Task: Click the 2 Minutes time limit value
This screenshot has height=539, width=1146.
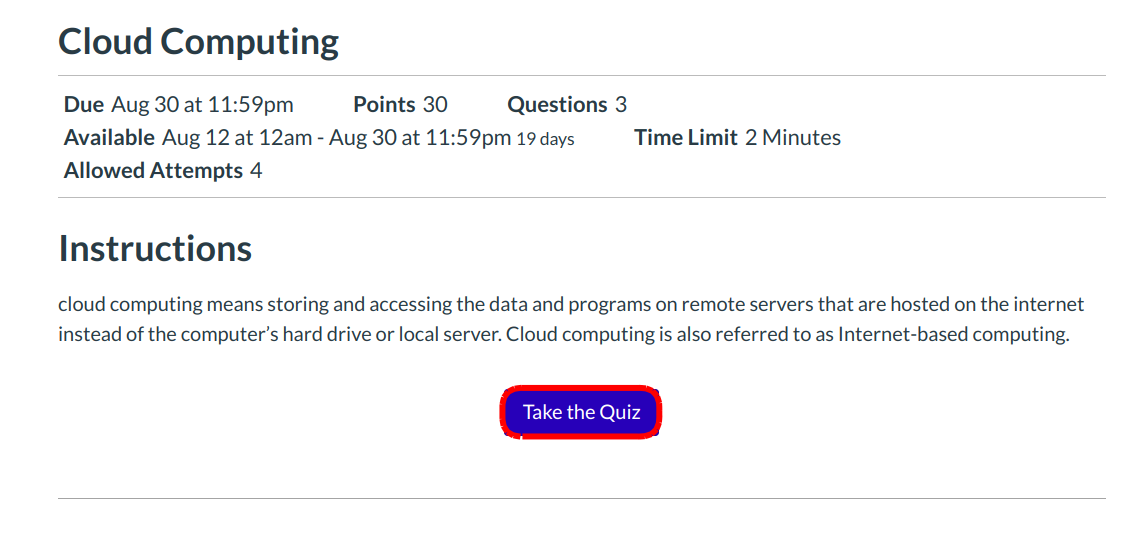Action: (x=793, y=138)
